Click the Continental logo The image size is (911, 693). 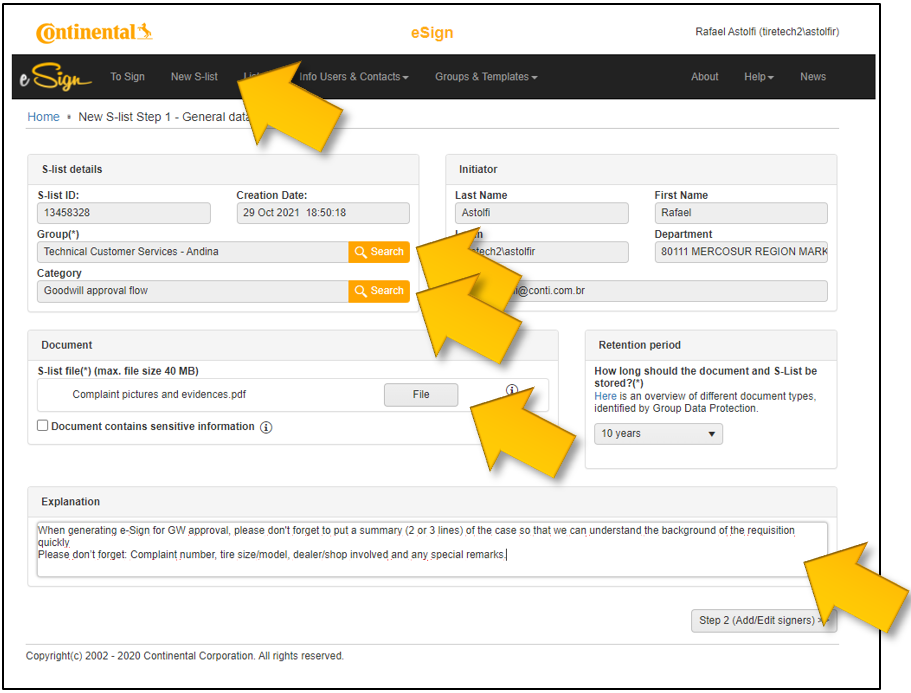[x=94, y=33]
